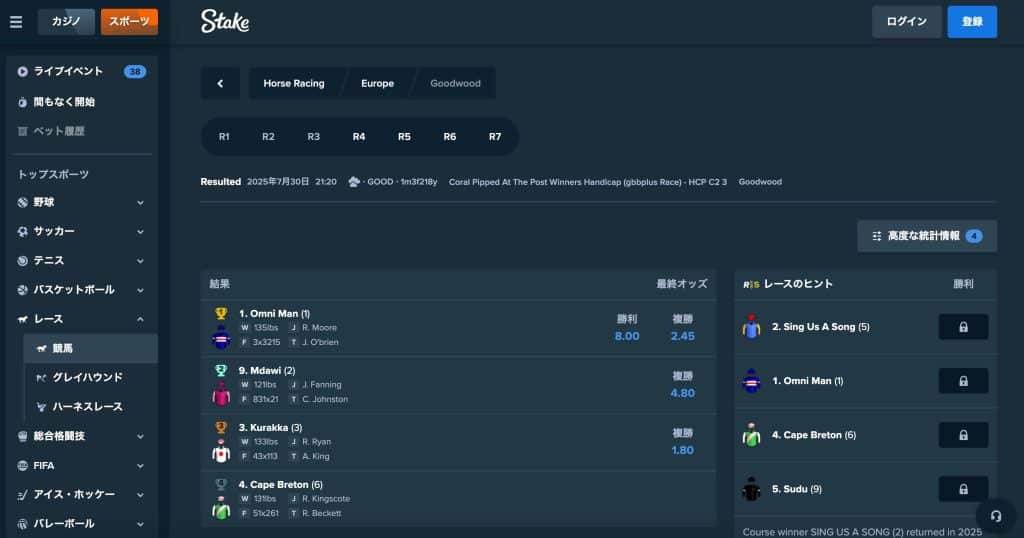Image resolution: width=1024 pixels, height=538 pixels.
Task: Open the headset live support button
Action: tap(995, 516)
